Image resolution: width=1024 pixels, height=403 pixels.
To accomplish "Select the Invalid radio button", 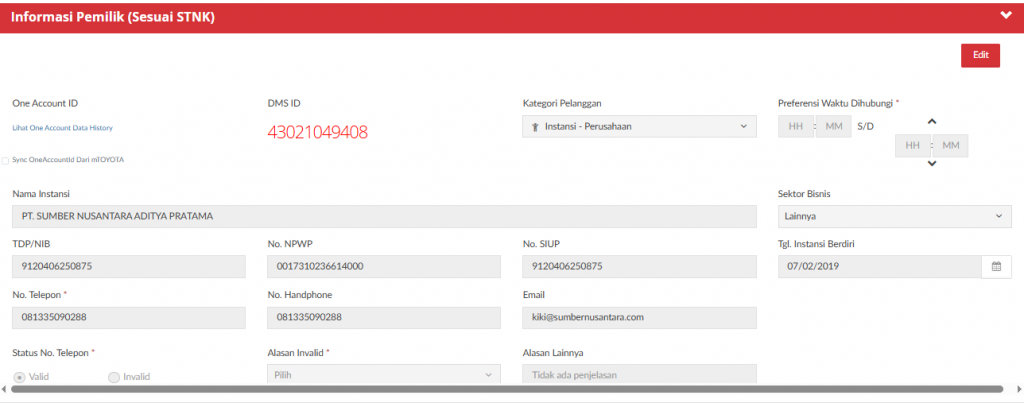I will [x=114, y=377].
